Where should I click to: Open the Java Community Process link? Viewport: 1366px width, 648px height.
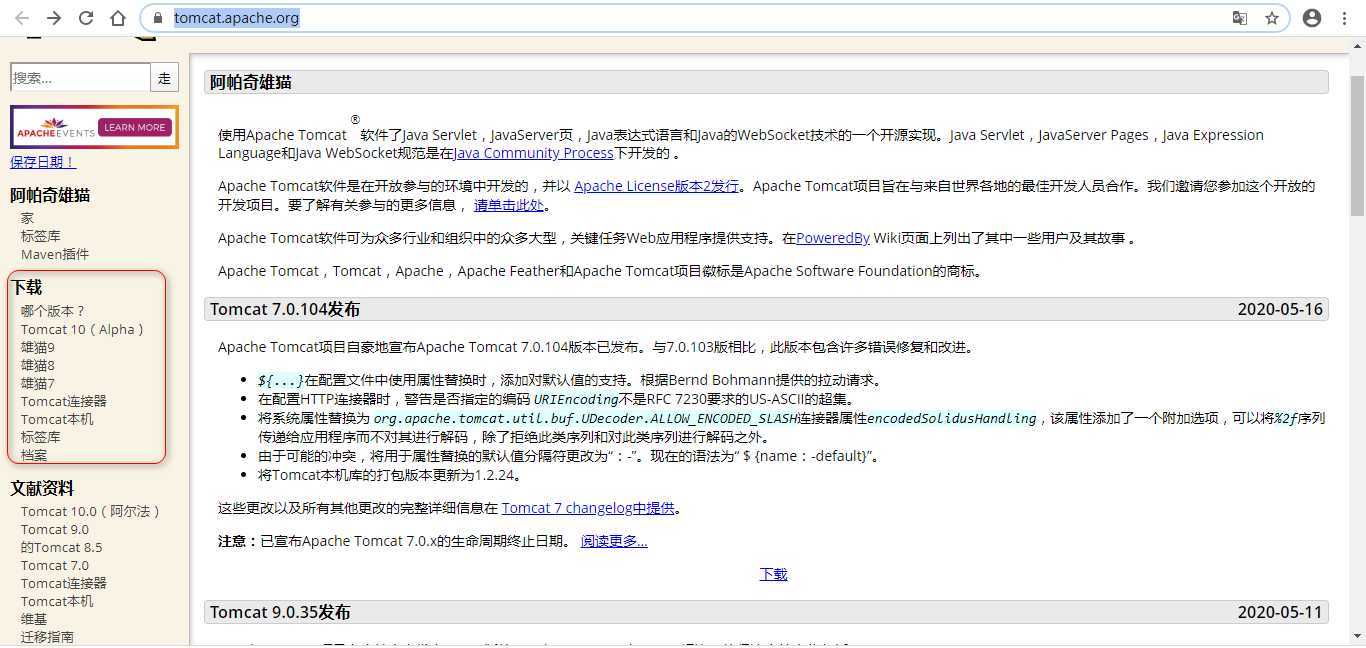(533, 153)
